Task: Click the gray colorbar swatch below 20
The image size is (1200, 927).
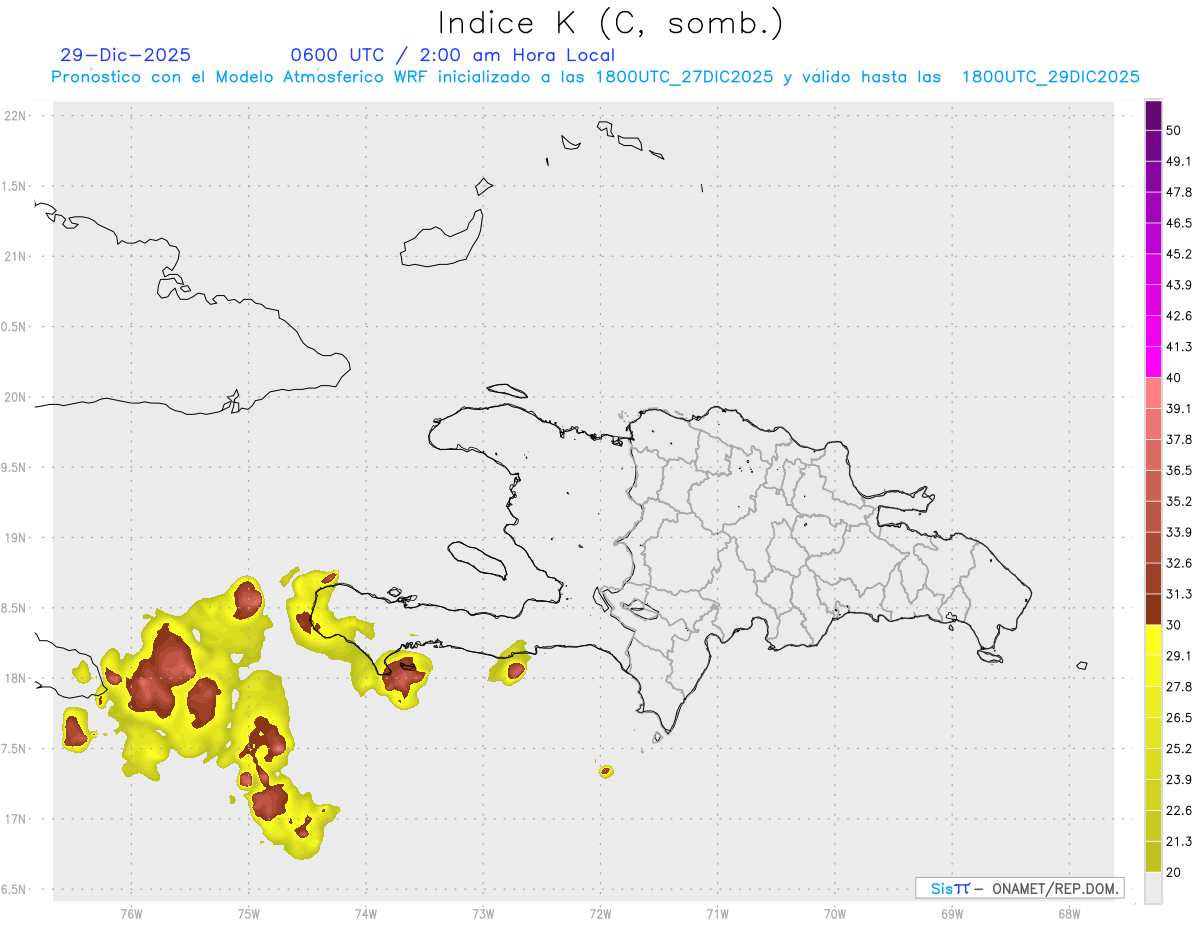Action: point(1153,888)
